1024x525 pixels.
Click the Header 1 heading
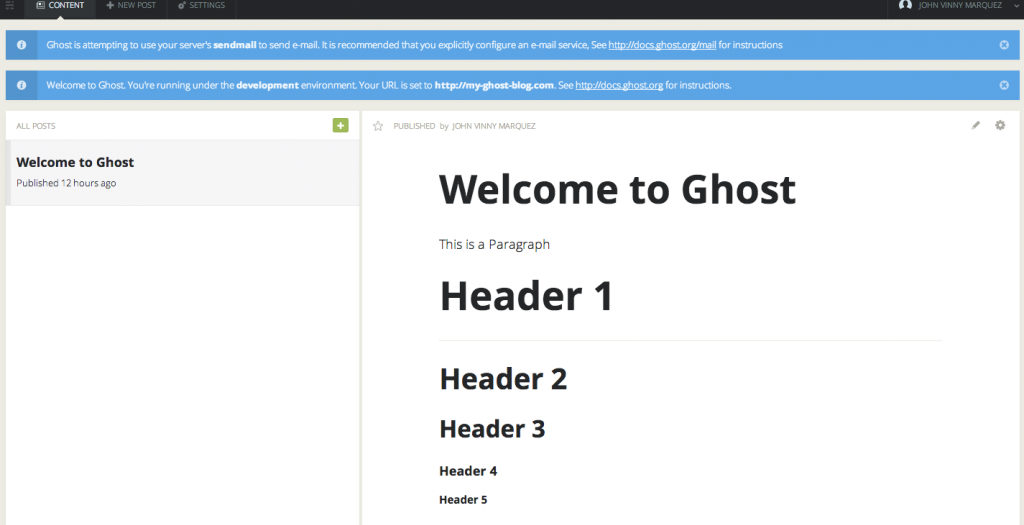tap(526, 295)
